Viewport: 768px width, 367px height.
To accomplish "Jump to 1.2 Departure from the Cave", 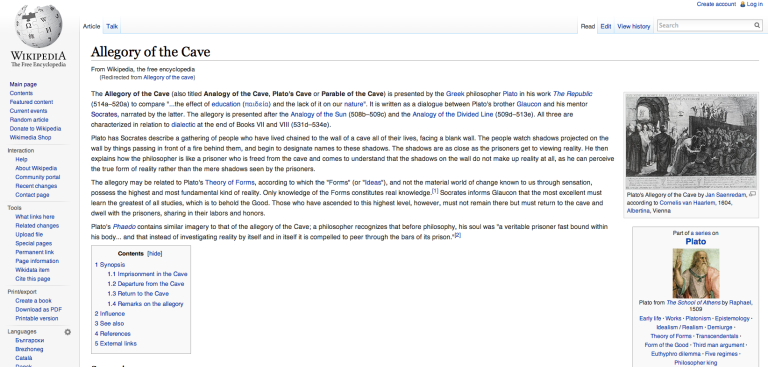I will click(x=146, y=284).
